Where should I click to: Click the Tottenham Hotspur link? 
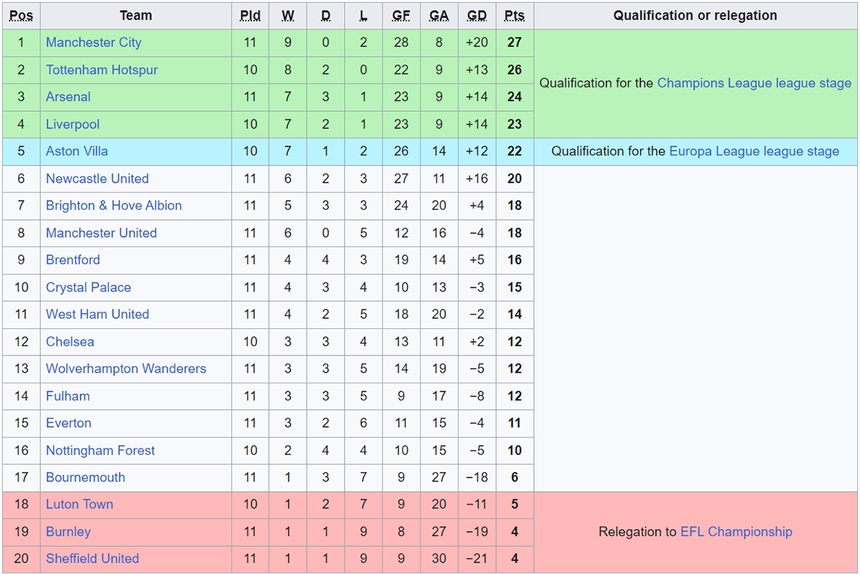(x=101, y=70)
